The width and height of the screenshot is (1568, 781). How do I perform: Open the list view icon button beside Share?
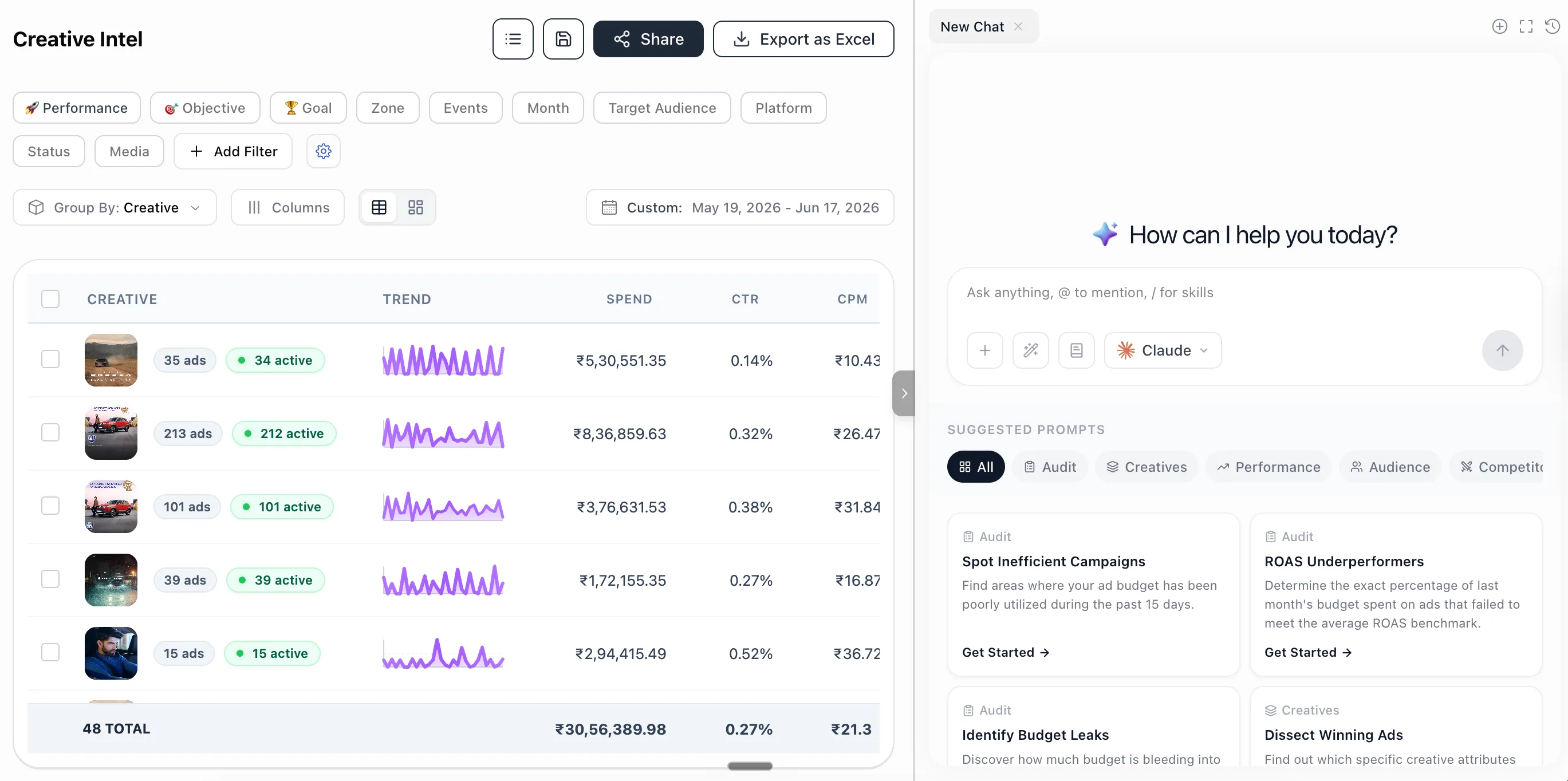tap(513, 39)
